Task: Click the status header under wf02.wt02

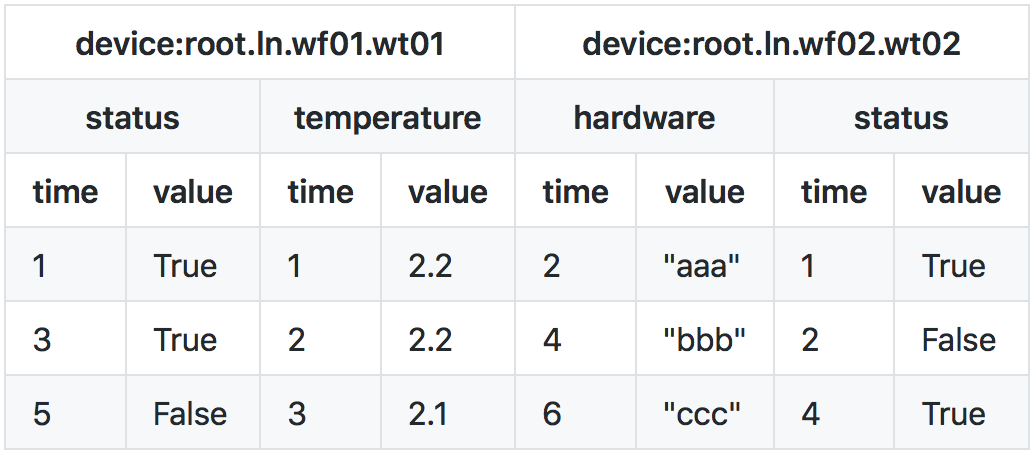Action: (x=901, y=118)
